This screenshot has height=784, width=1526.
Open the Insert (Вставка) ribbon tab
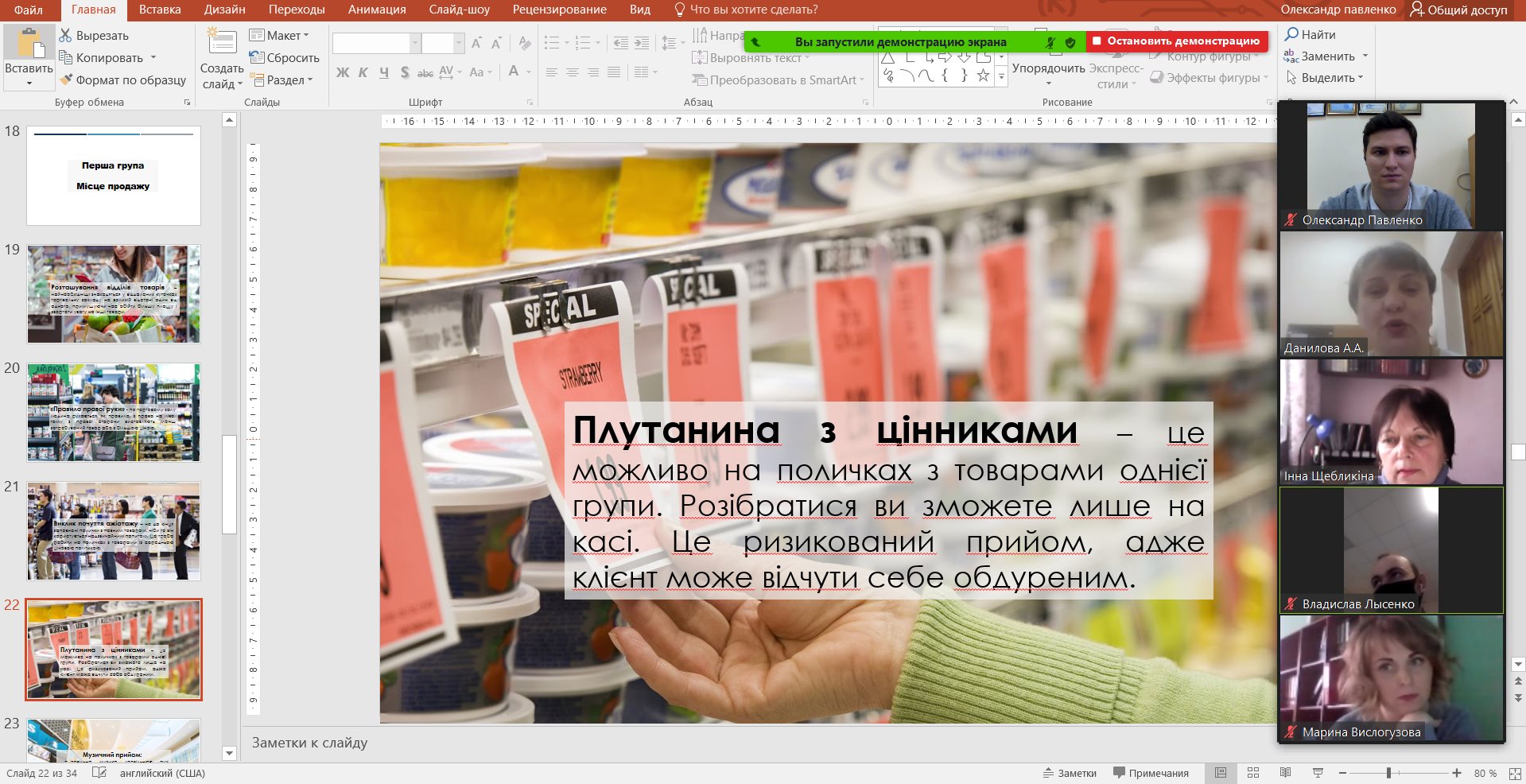160,10
